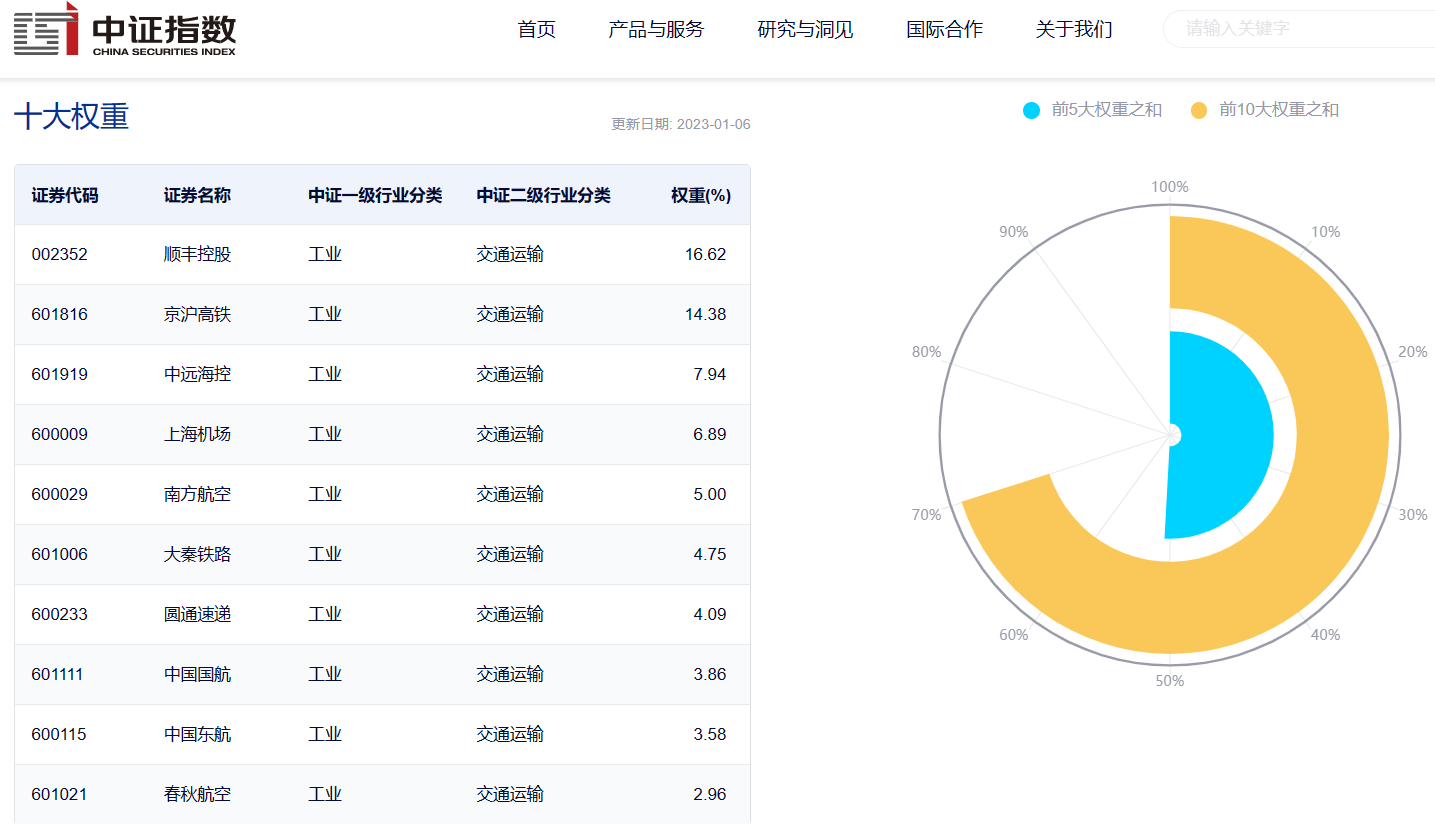Toggle the 前5大权重之和 legend item
This screenshot has width=1435, height=824.
[x=1092, y=110]
